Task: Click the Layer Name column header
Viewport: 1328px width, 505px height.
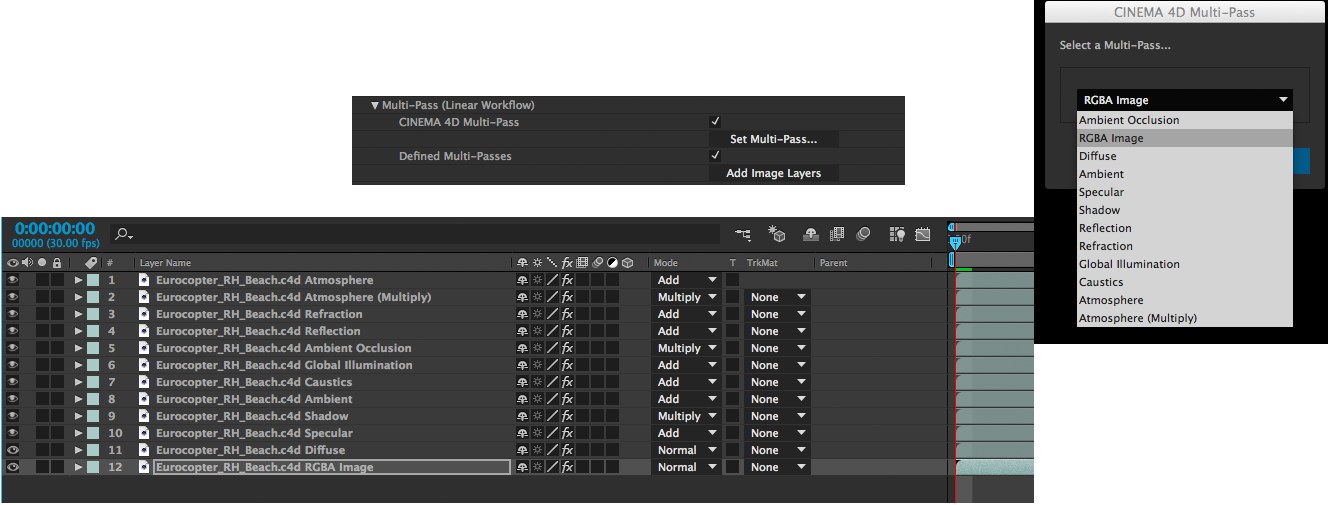Action: (x=165, y=263)
